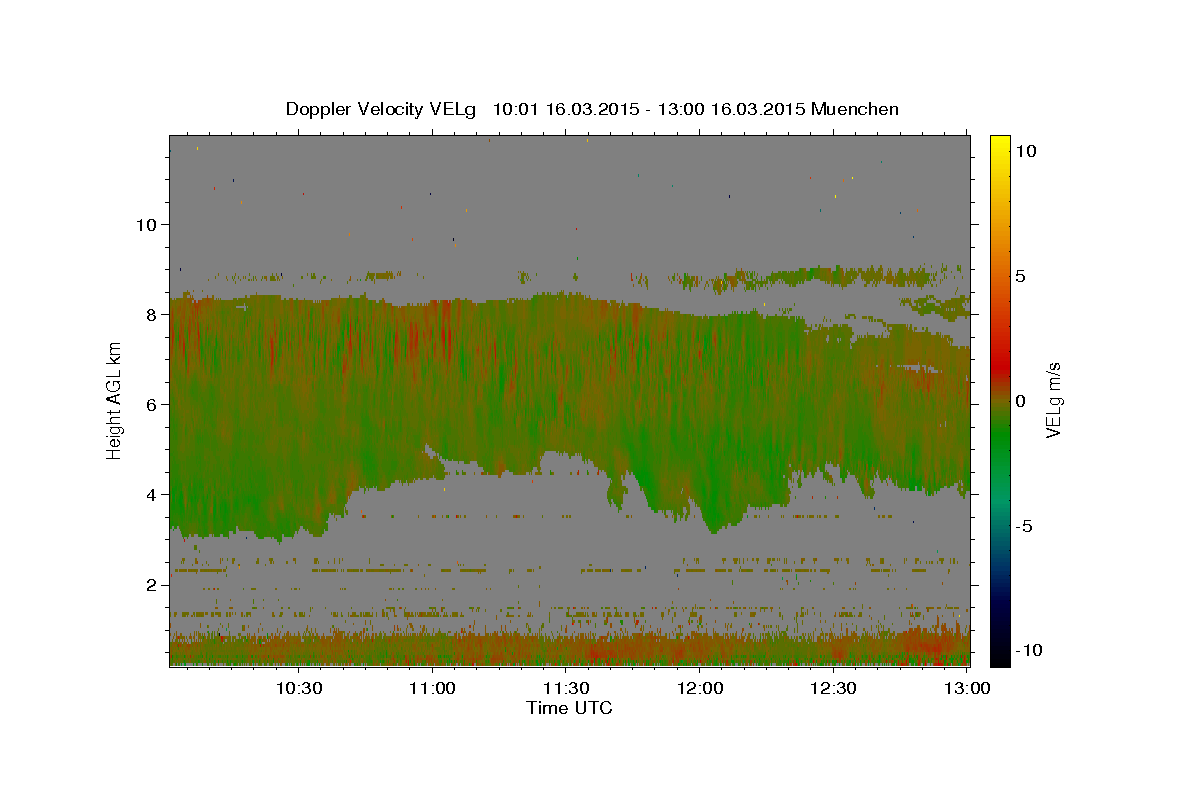
Task: Click the 'VELg m/s' colorbar label
Action: (1053, 401)
